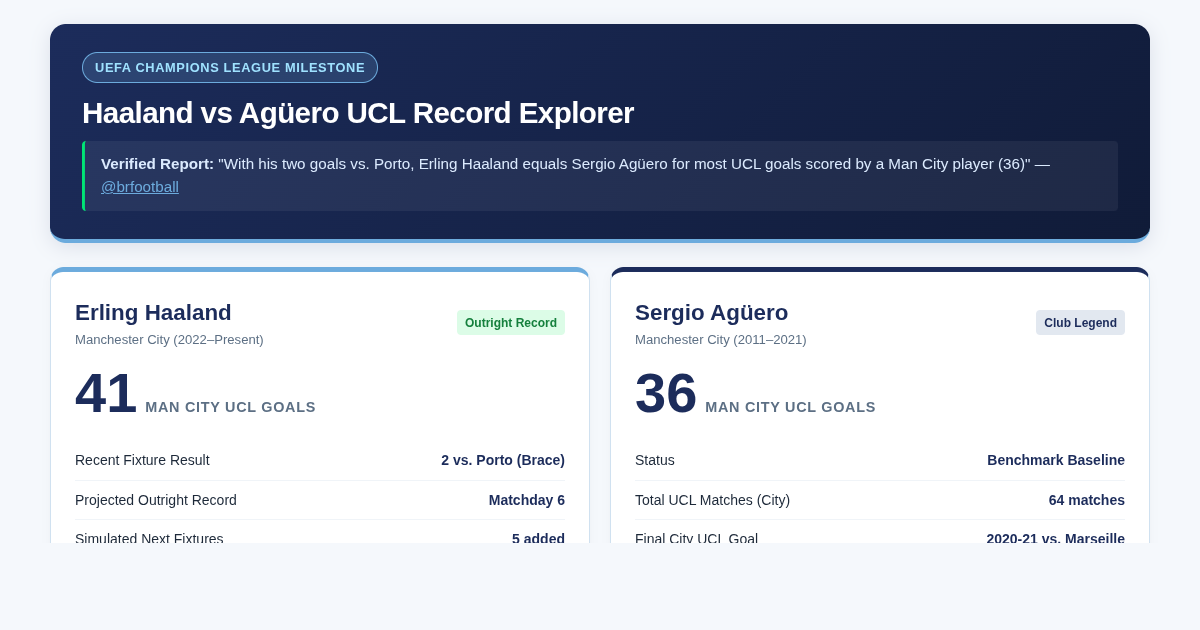Click the 64 matches value
1200x630 pixels.
[1087, 500]
